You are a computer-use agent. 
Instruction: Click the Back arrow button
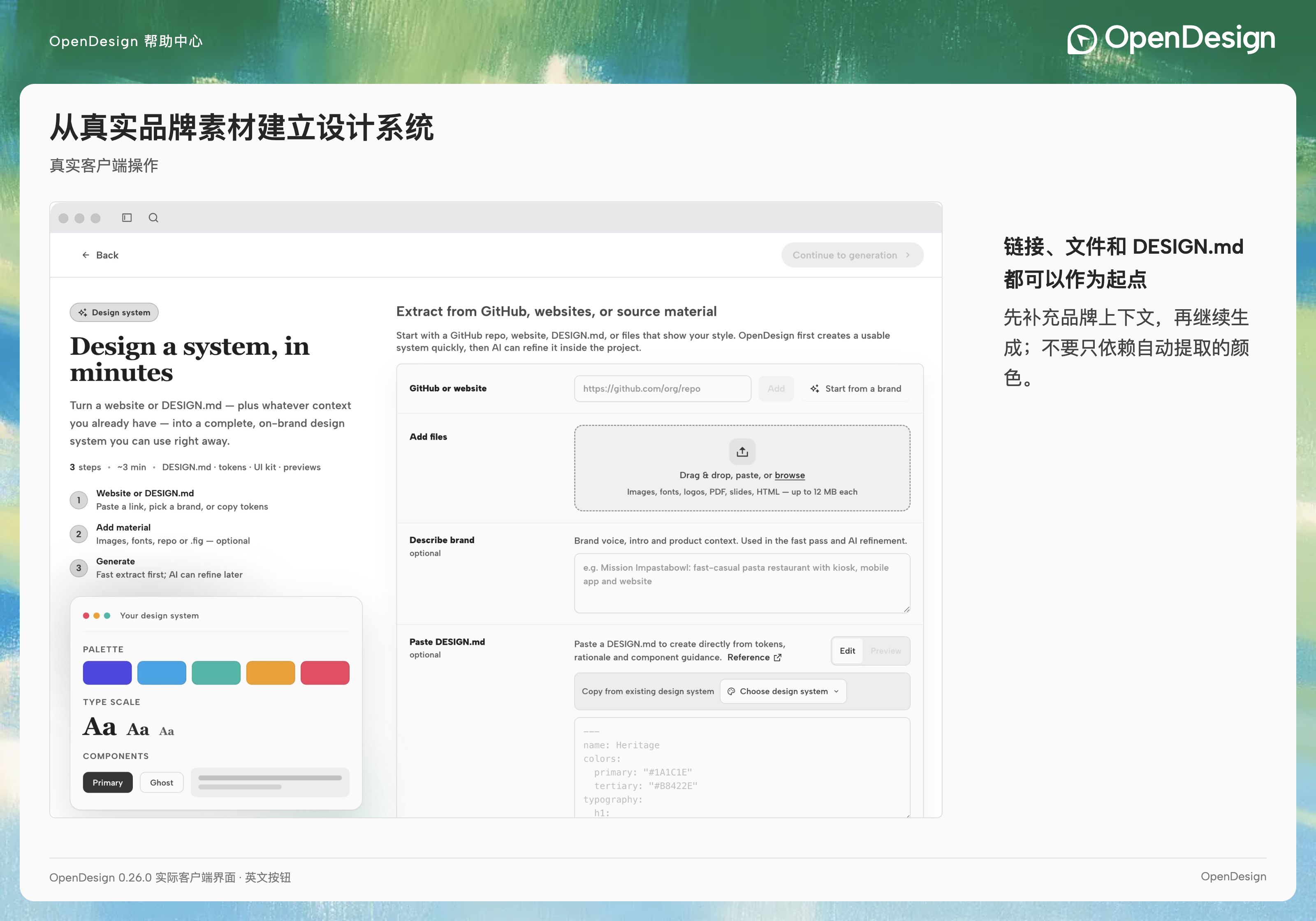pos(100,255)
